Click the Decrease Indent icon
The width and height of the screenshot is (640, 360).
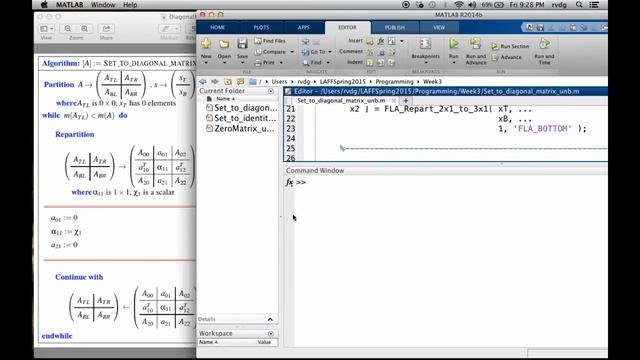tap(391, 62)
